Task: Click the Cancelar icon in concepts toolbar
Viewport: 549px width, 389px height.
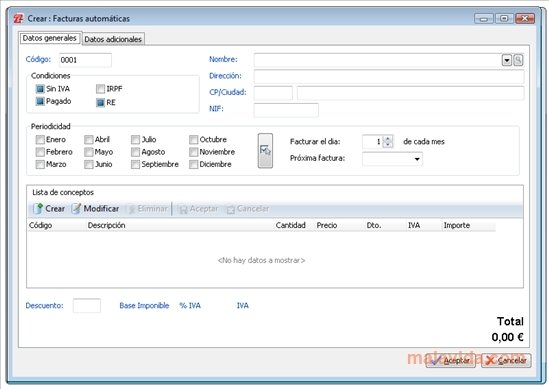Action: click(230, 209)
